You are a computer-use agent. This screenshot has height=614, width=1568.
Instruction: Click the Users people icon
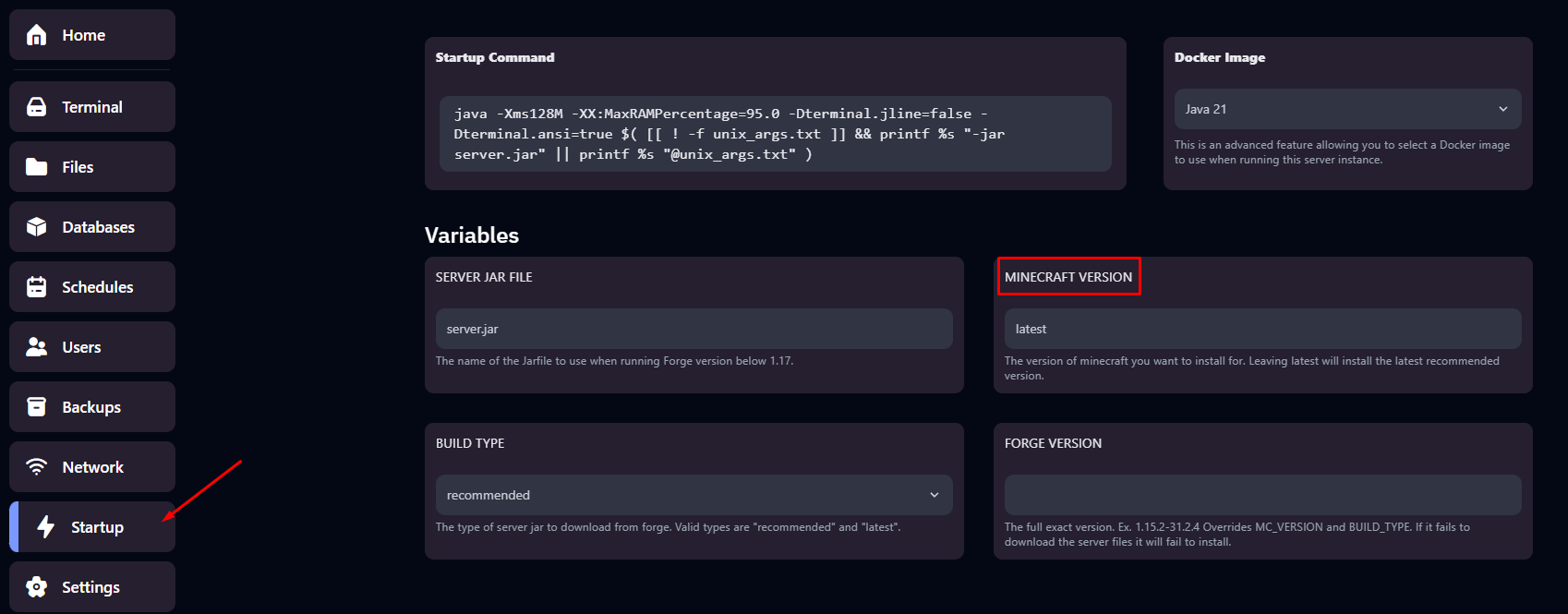(36, 347)
